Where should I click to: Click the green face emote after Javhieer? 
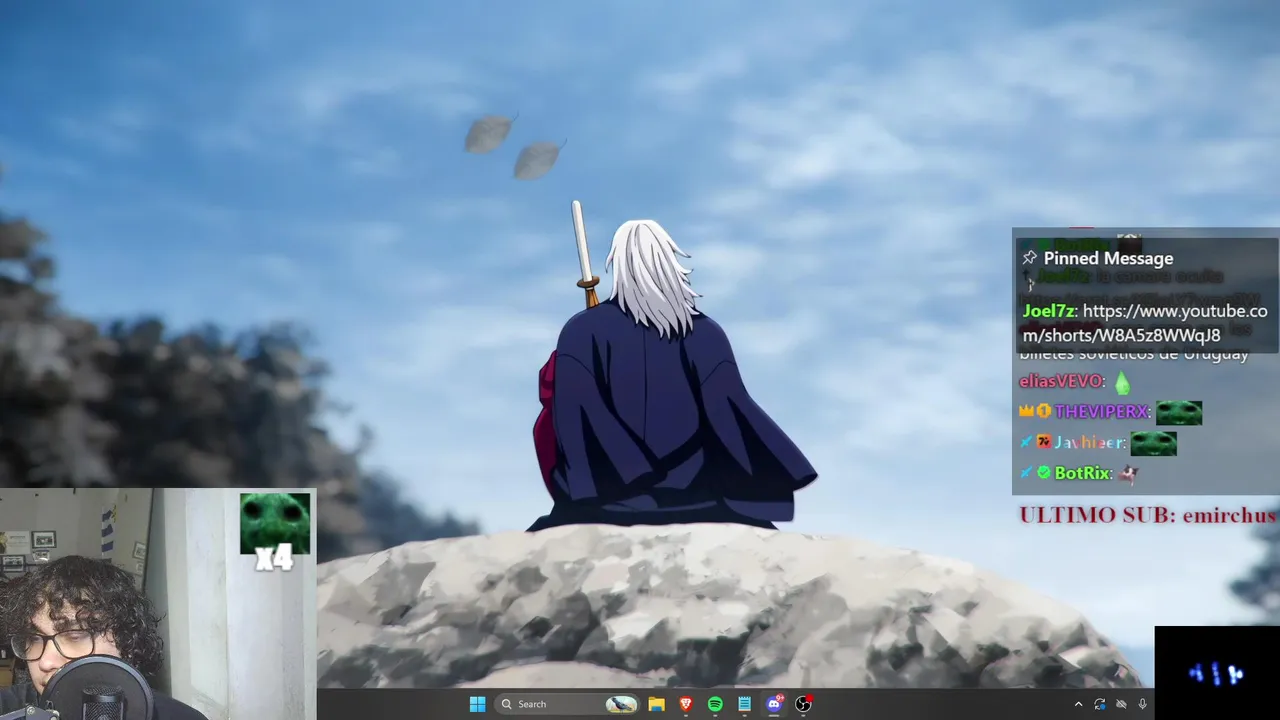[x=1154, y=443]
